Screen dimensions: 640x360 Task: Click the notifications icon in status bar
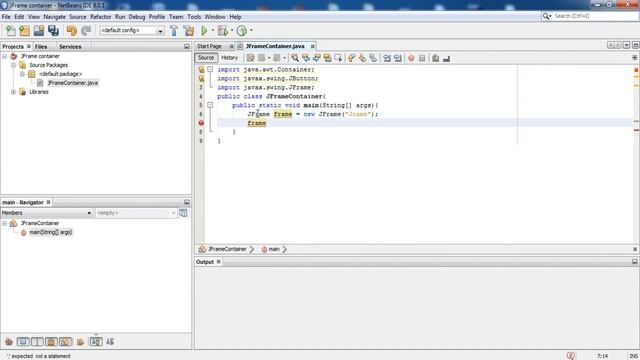(571, 356)
